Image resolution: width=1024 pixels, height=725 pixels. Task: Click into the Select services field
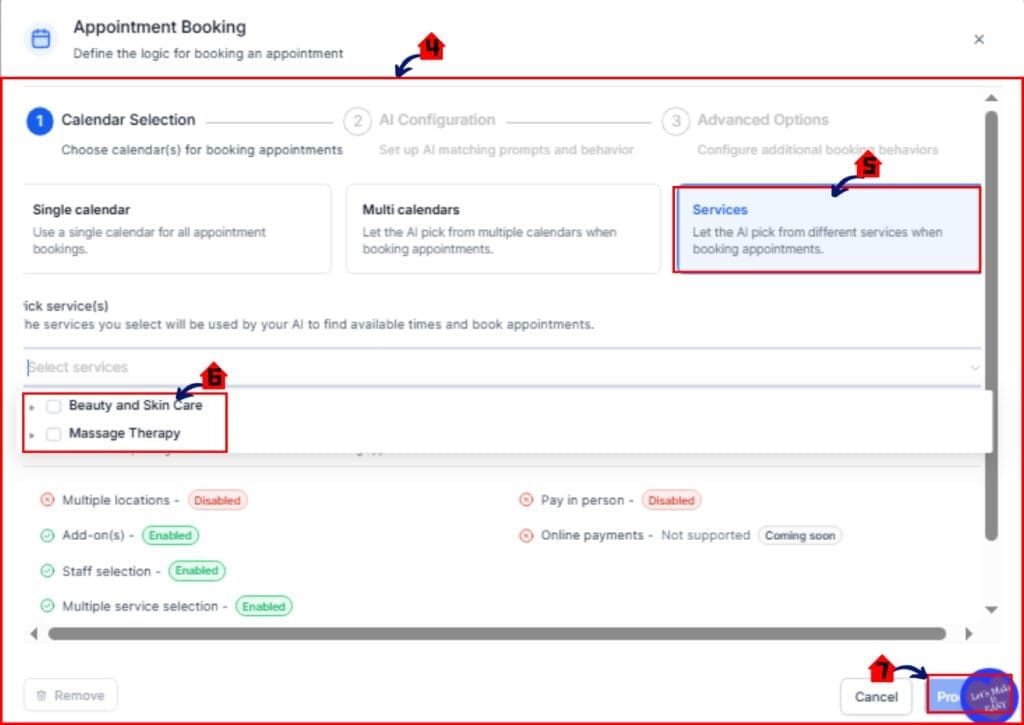click(x=480, y=367)
